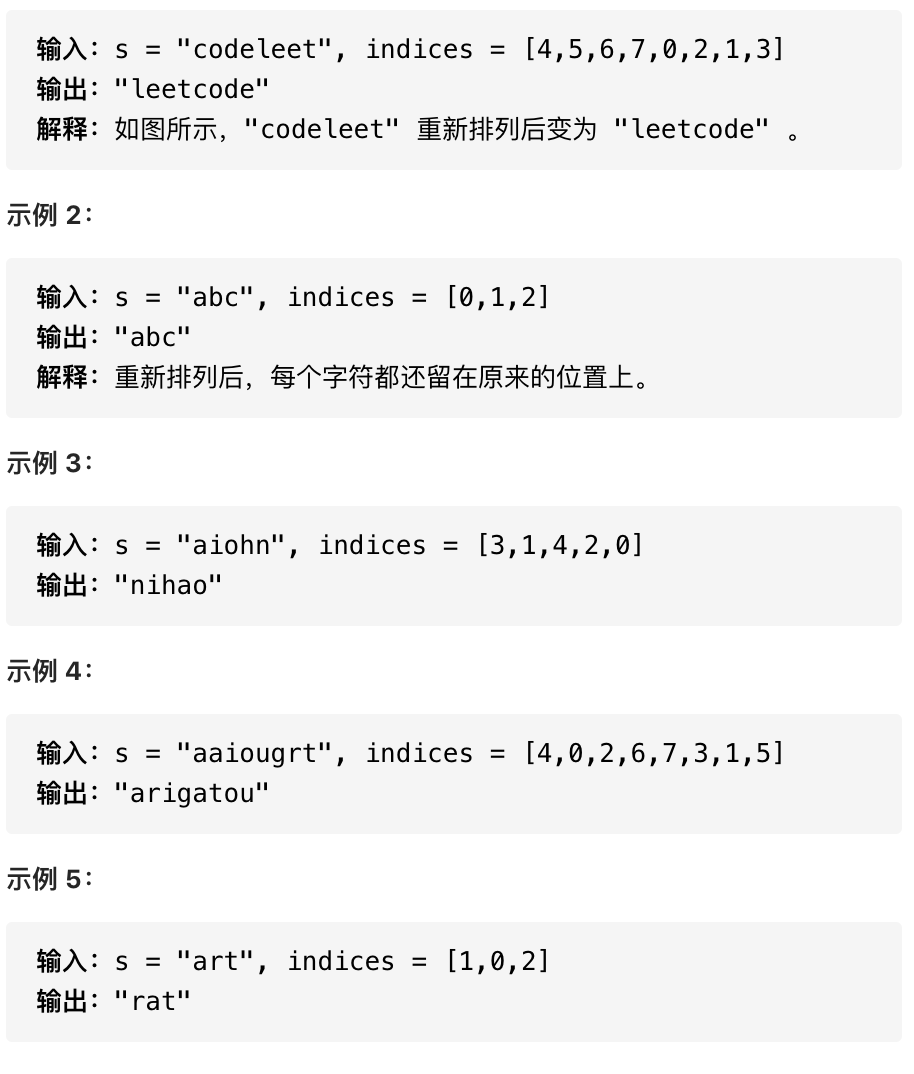
Task: Click the "leetcode" output in first example
Action: (191, 89)
